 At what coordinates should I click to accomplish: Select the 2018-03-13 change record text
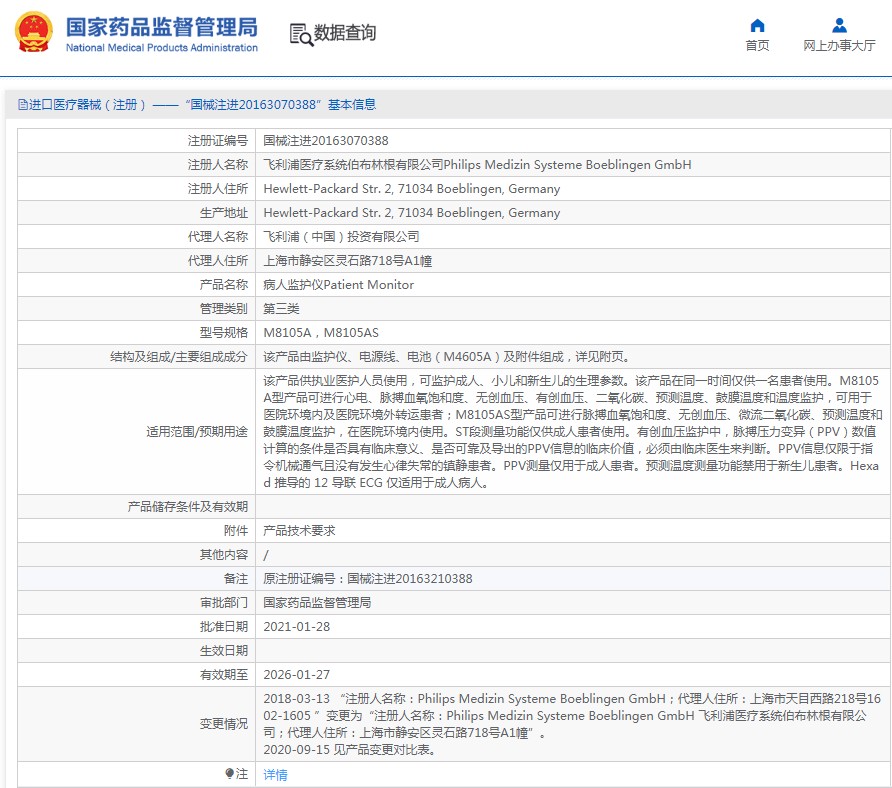[572, 716]
